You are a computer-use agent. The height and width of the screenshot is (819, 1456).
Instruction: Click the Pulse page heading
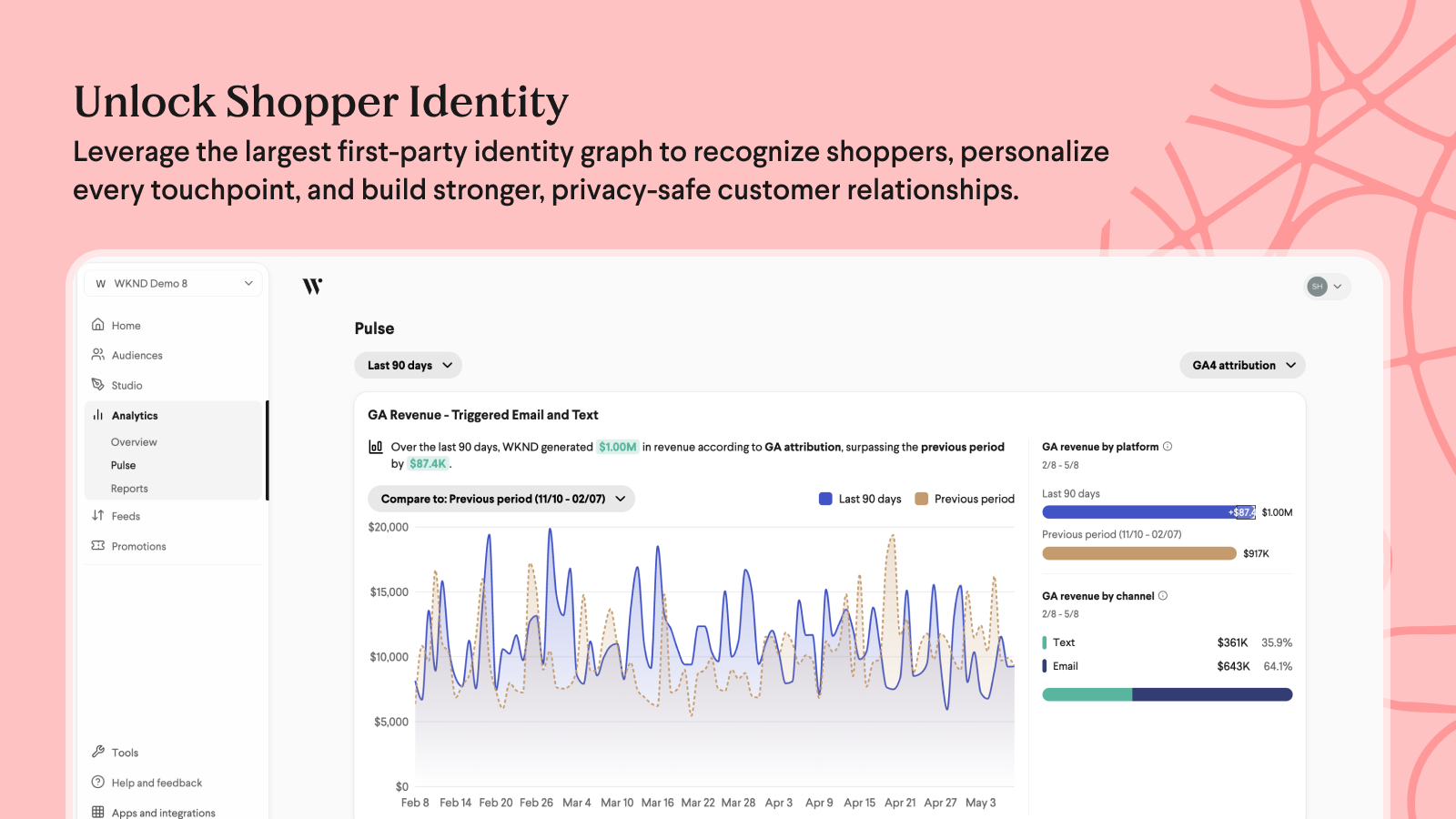tap(374, 329)
